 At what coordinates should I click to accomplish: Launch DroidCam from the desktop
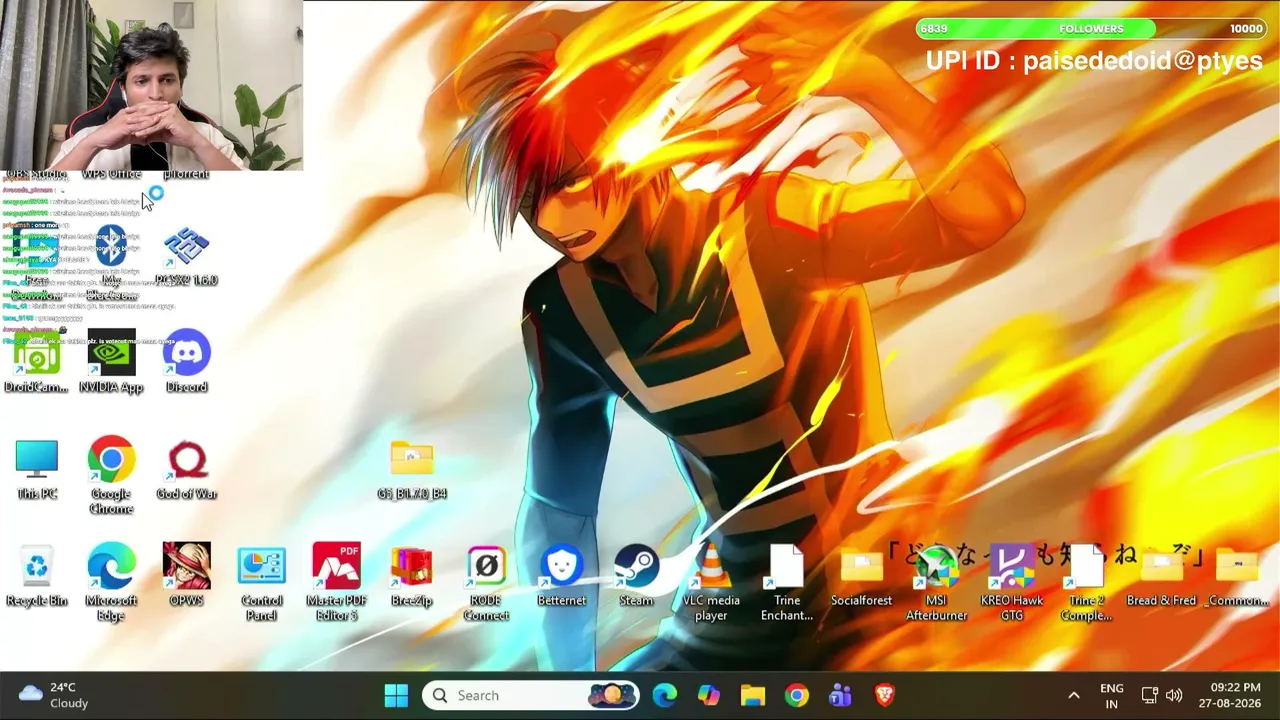[x=37, y=362]
